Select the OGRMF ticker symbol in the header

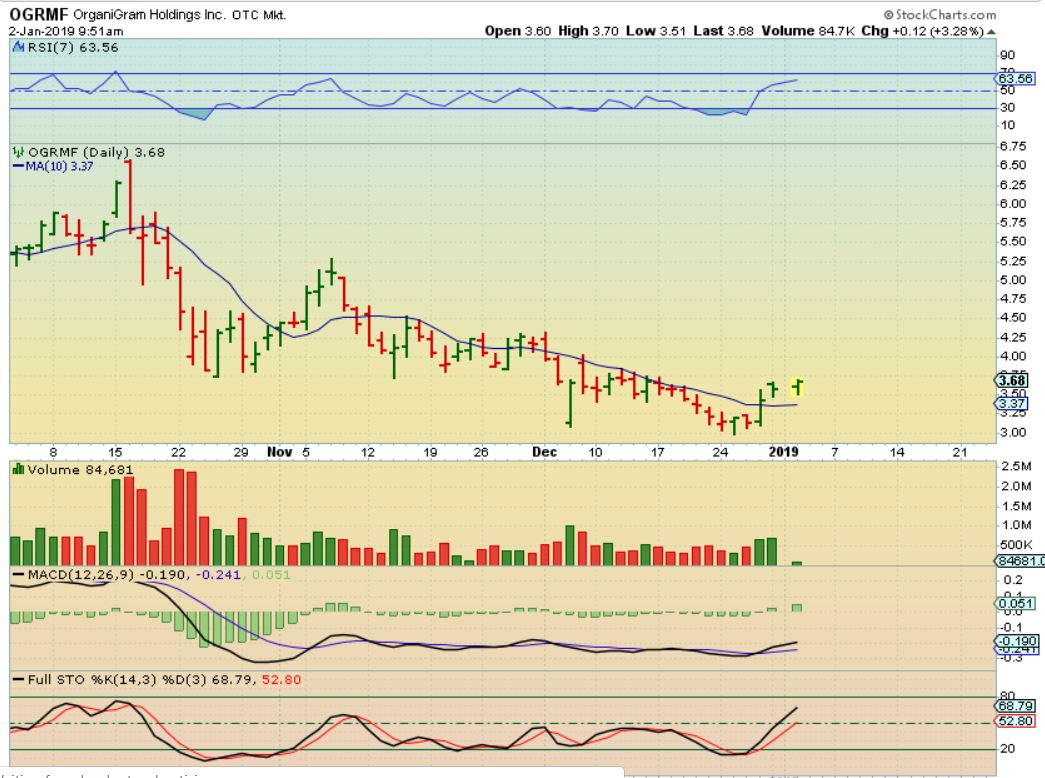coord(39,15)
